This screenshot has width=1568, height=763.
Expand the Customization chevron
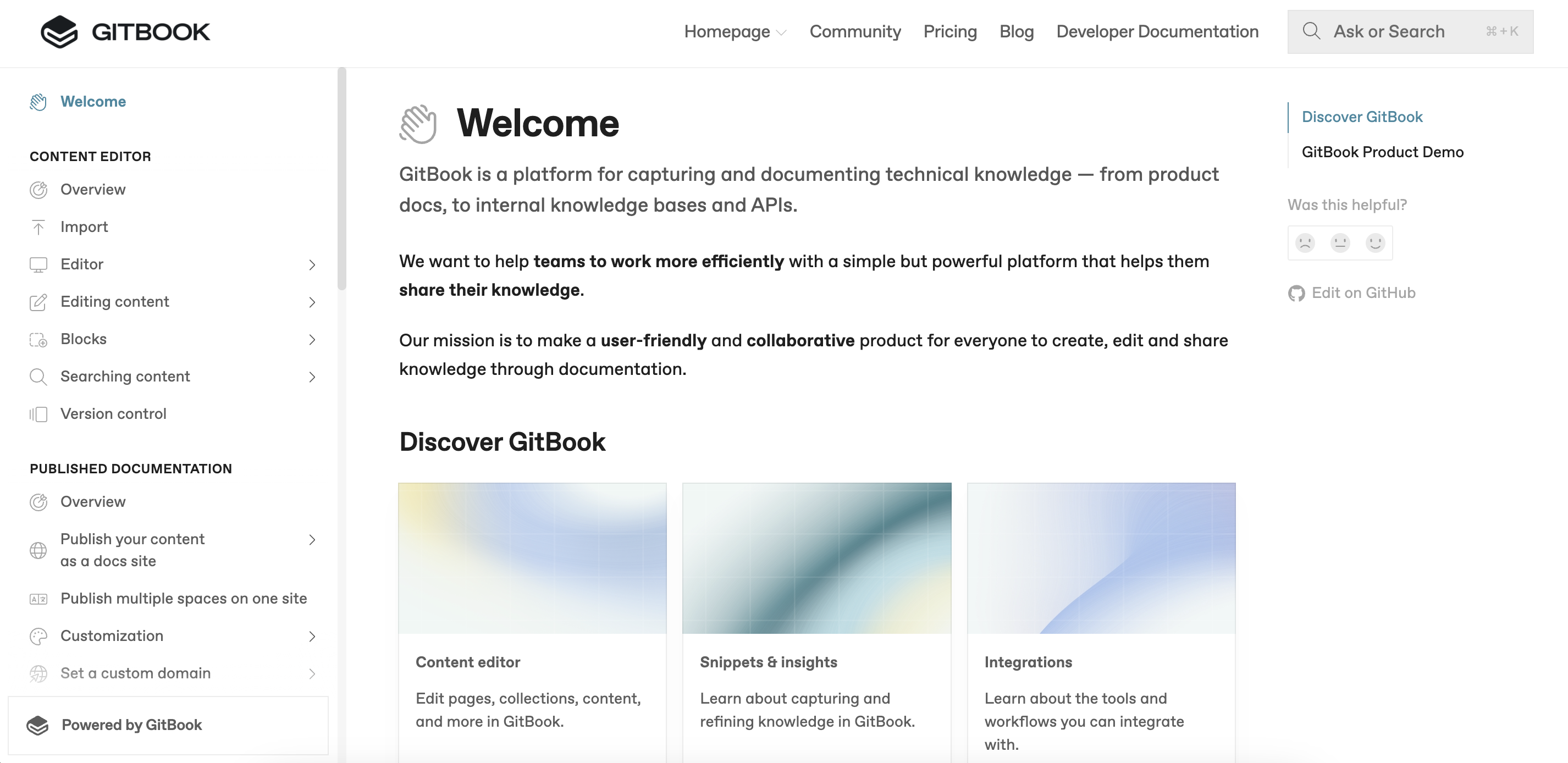click(x=312, y=637)
